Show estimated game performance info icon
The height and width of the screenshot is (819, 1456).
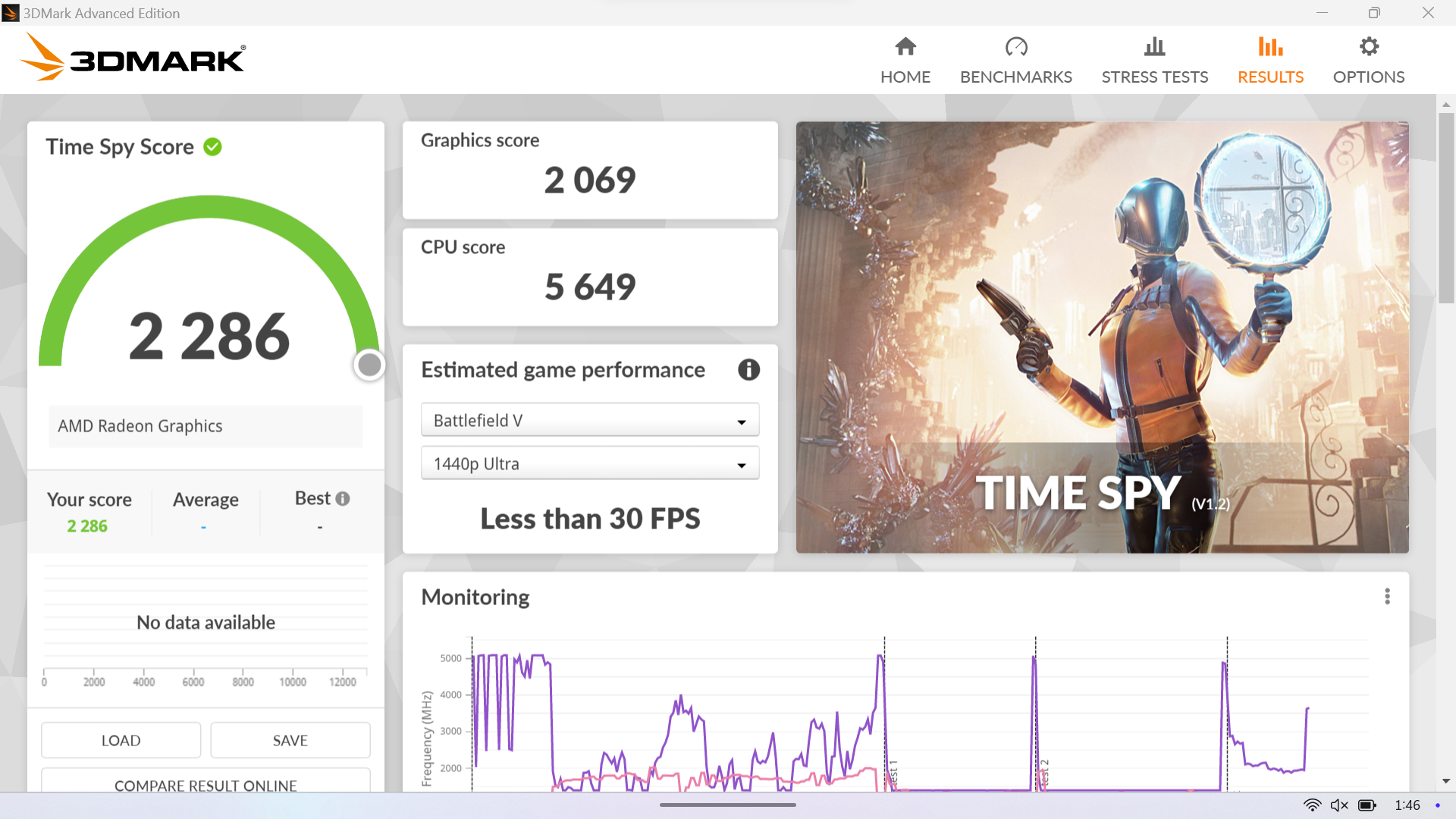(748, 369)
